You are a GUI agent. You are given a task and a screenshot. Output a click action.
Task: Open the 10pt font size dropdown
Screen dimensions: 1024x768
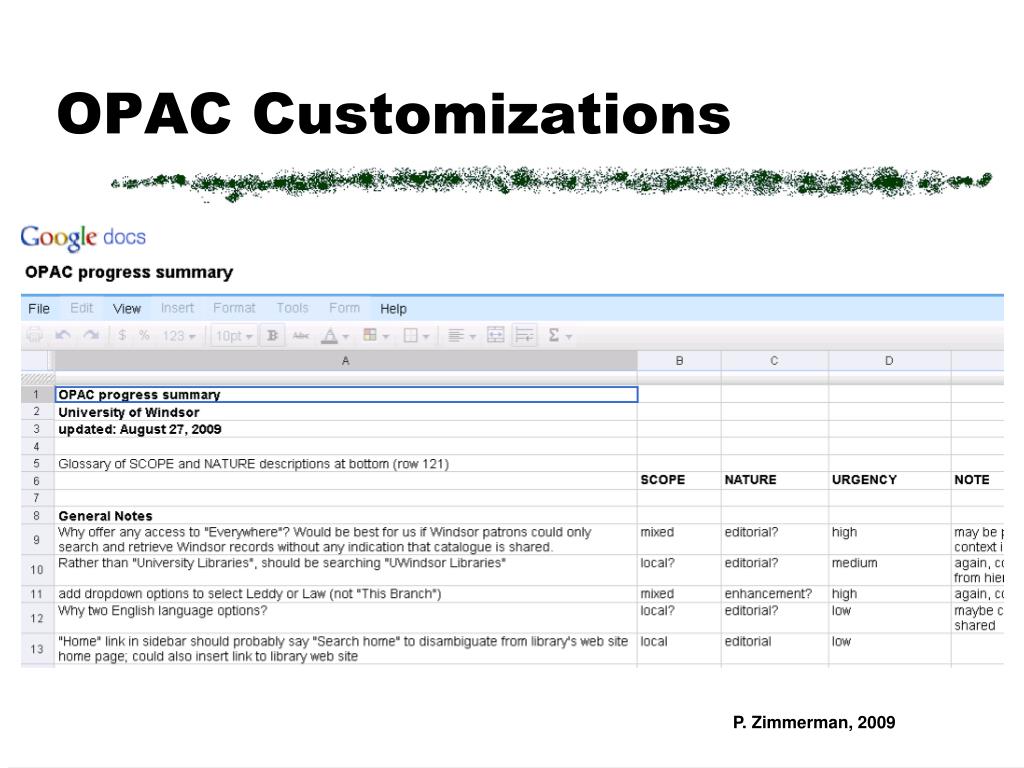click(x=234, y=336)
